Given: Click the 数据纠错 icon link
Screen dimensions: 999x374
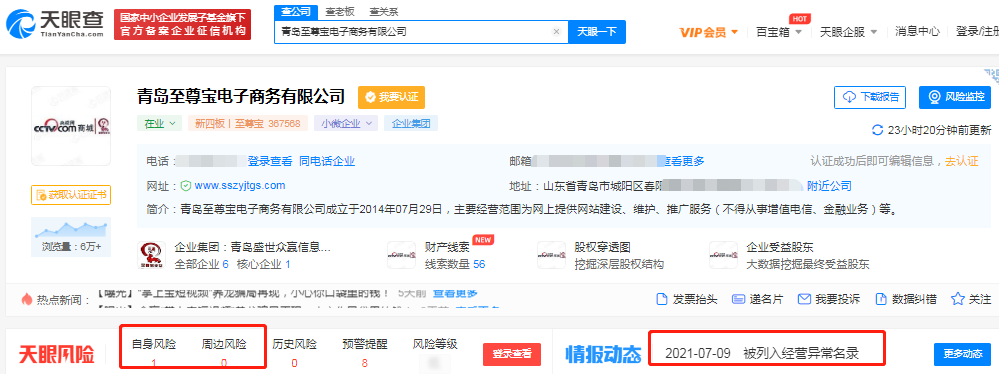Looking at the screenshot, I should (906, 299).
